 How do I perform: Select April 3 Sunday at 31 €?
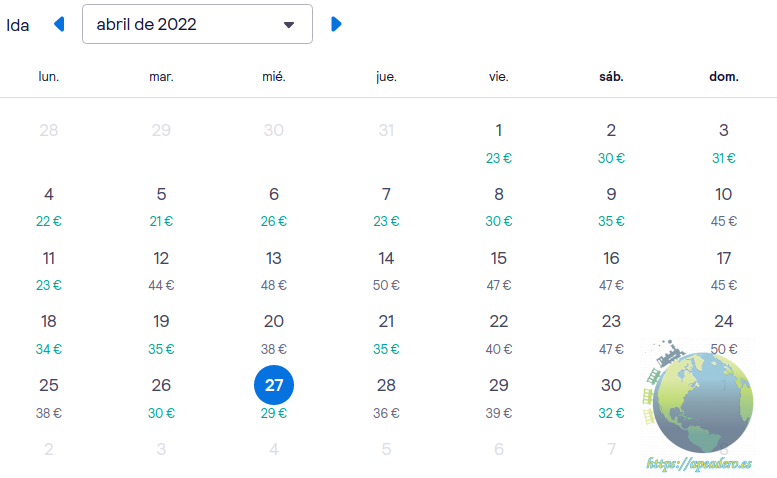click(723, 141)
